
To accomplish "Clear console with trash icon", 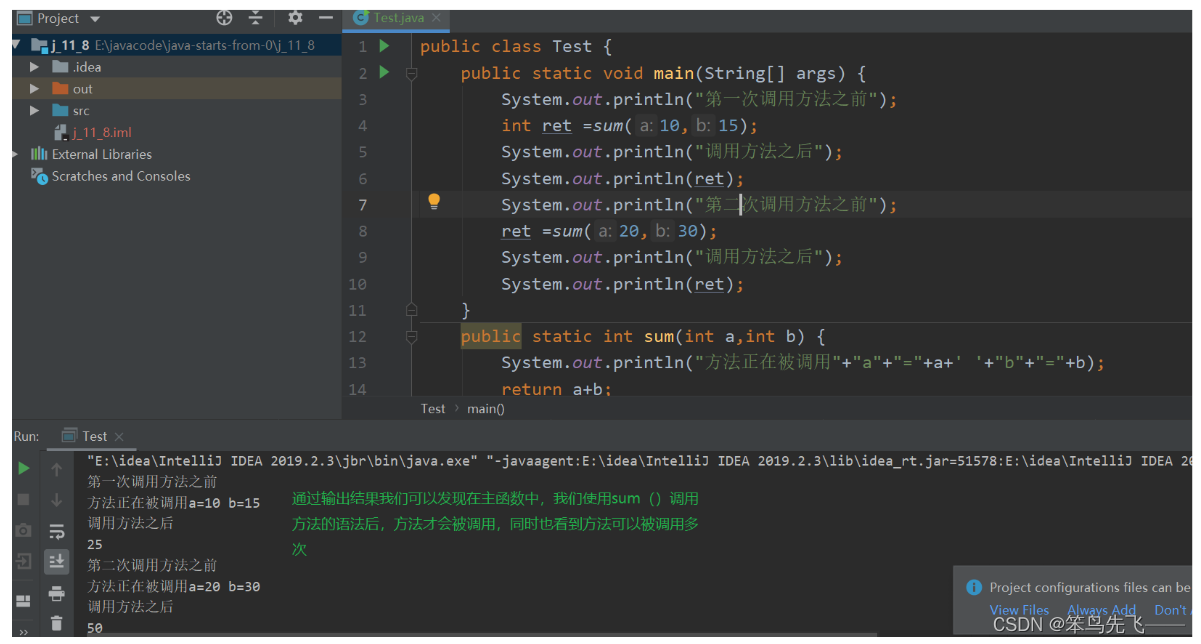I will pos(57,623).
